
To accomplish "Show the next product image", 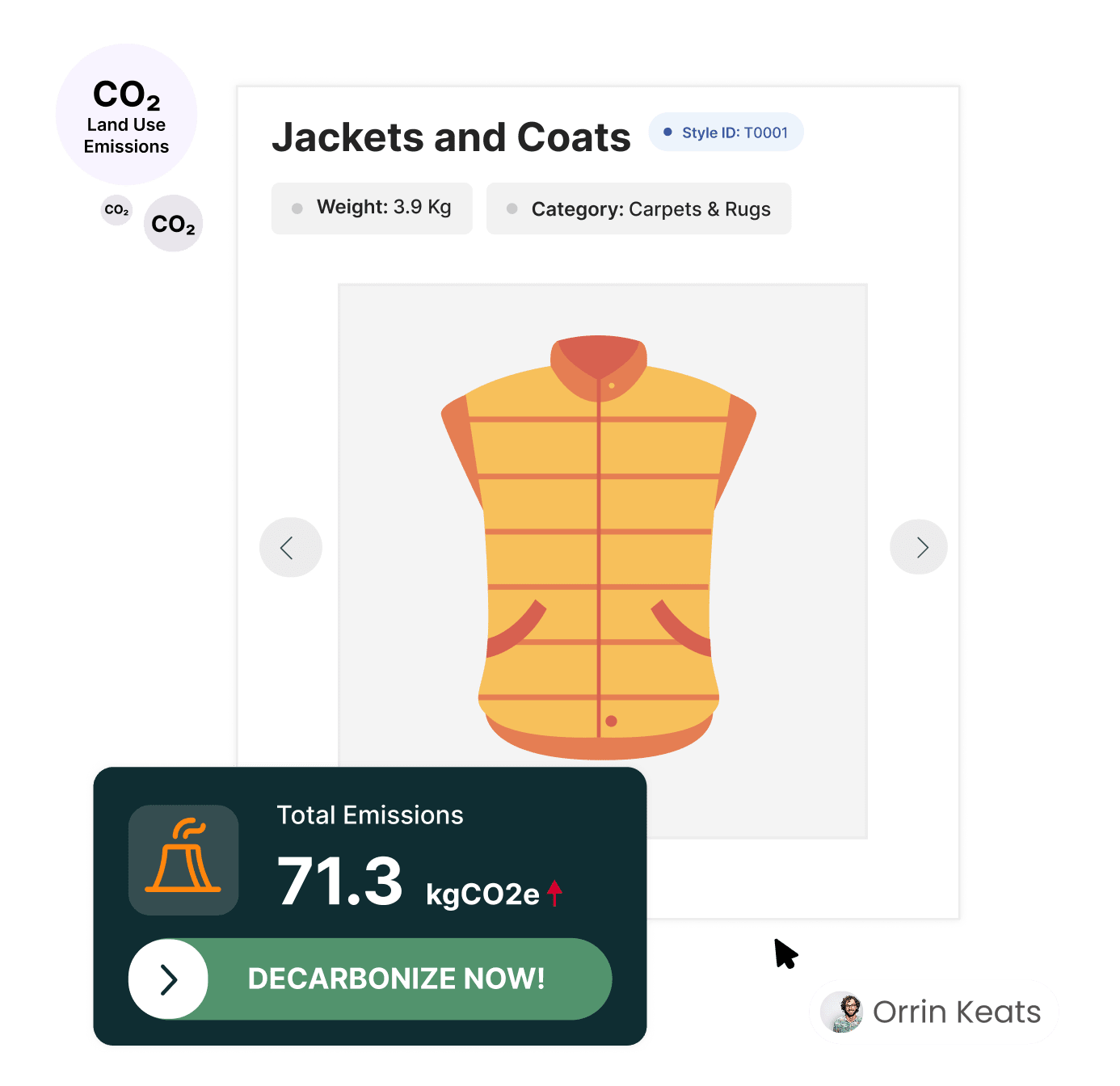I will tap(919, 547).
